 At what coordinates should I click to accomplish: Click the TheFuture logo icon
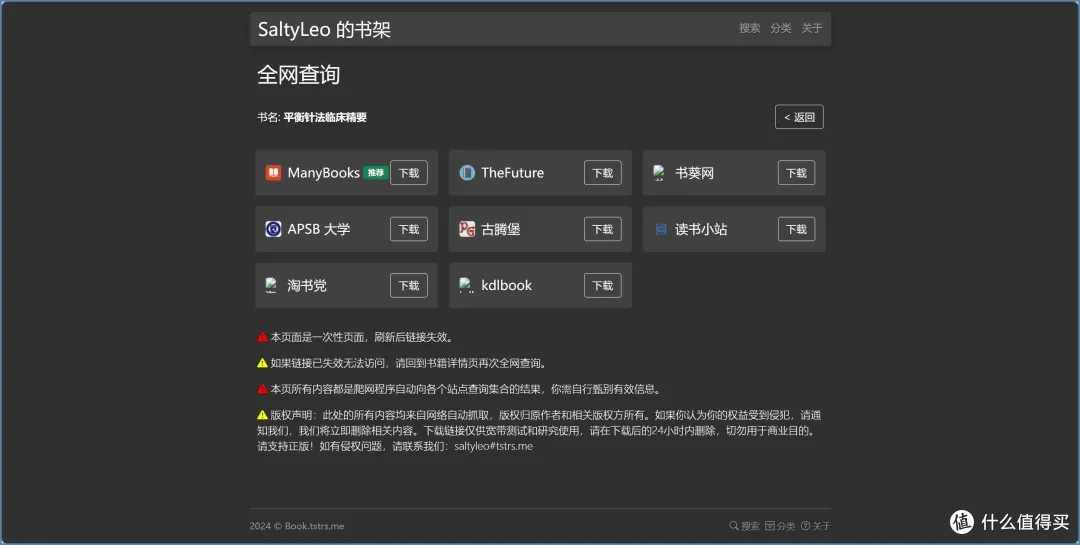(x=467, y=172)
